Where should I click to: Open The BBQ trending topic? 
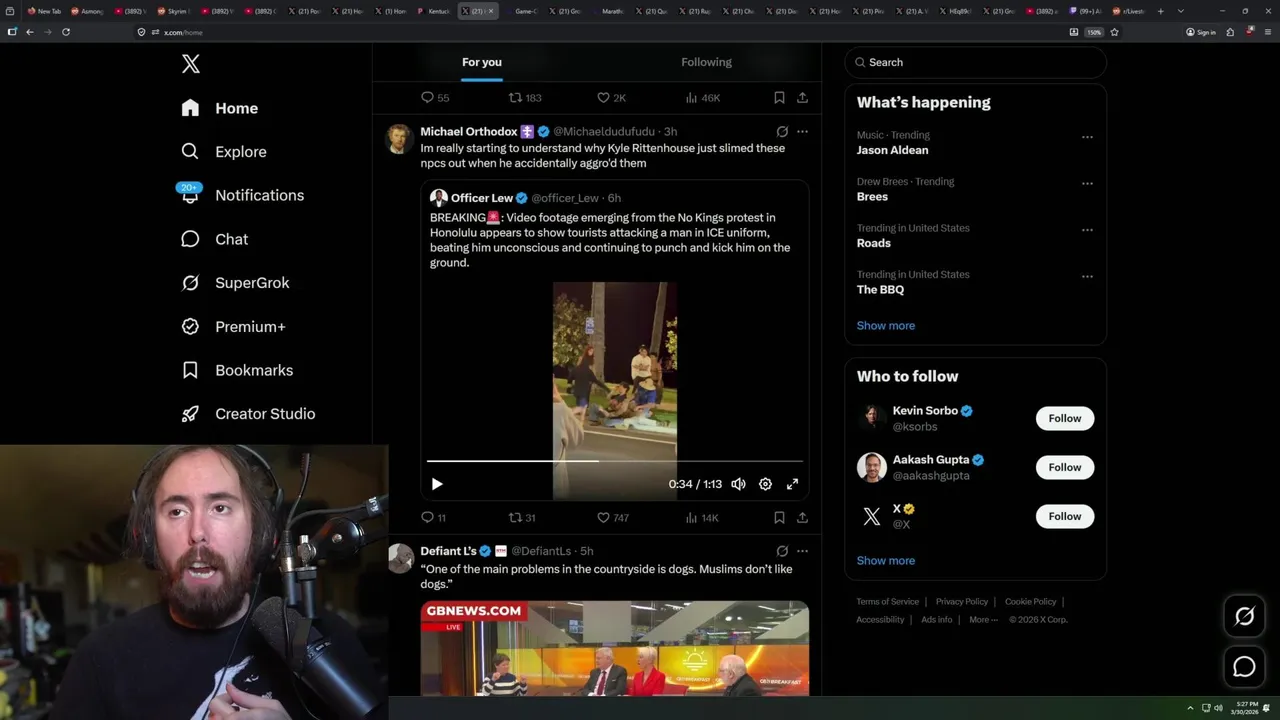point(880,290)
